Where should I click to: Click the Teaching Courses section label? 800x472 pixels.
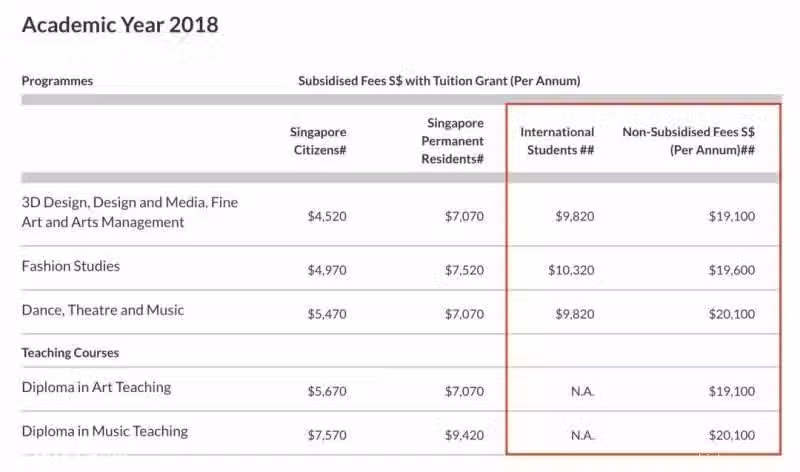coord(70,353)
